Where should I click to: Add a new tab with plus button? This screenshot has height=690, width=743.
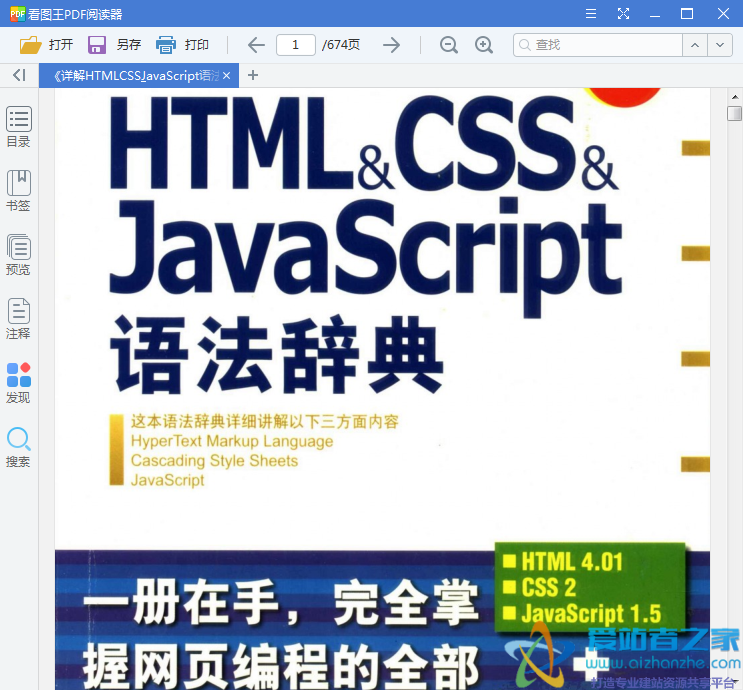click(x=253, y=75)
